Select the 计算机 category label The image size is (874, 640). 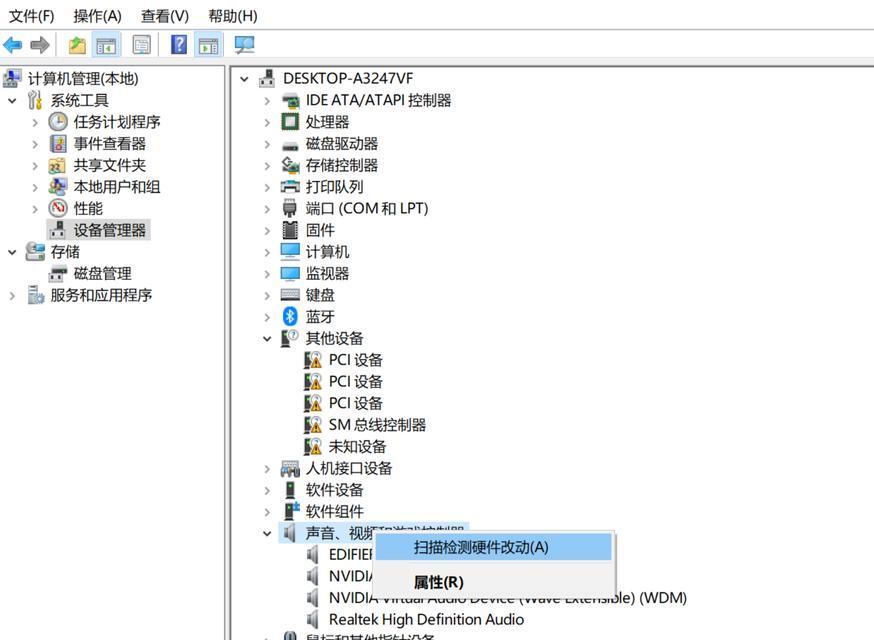click(327, 251)
